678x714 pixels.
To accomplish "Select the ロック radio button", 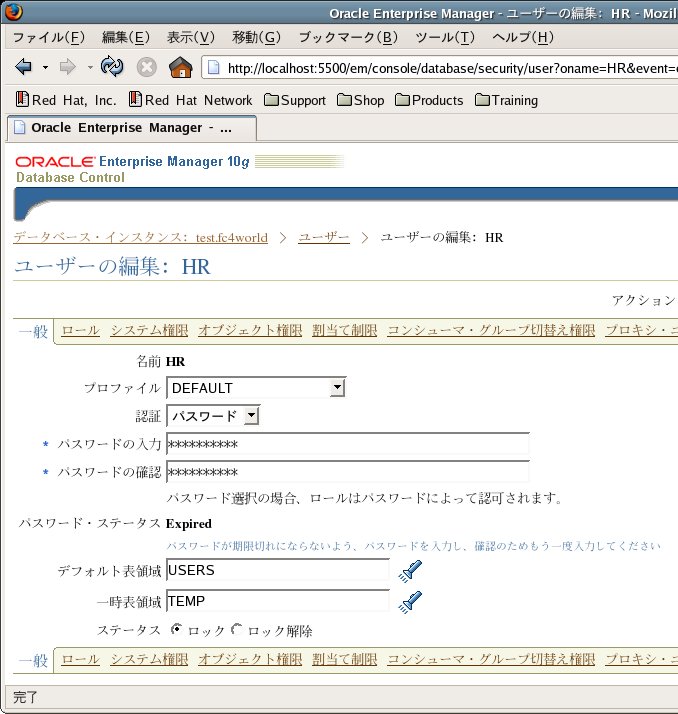I will pos(176,629).
